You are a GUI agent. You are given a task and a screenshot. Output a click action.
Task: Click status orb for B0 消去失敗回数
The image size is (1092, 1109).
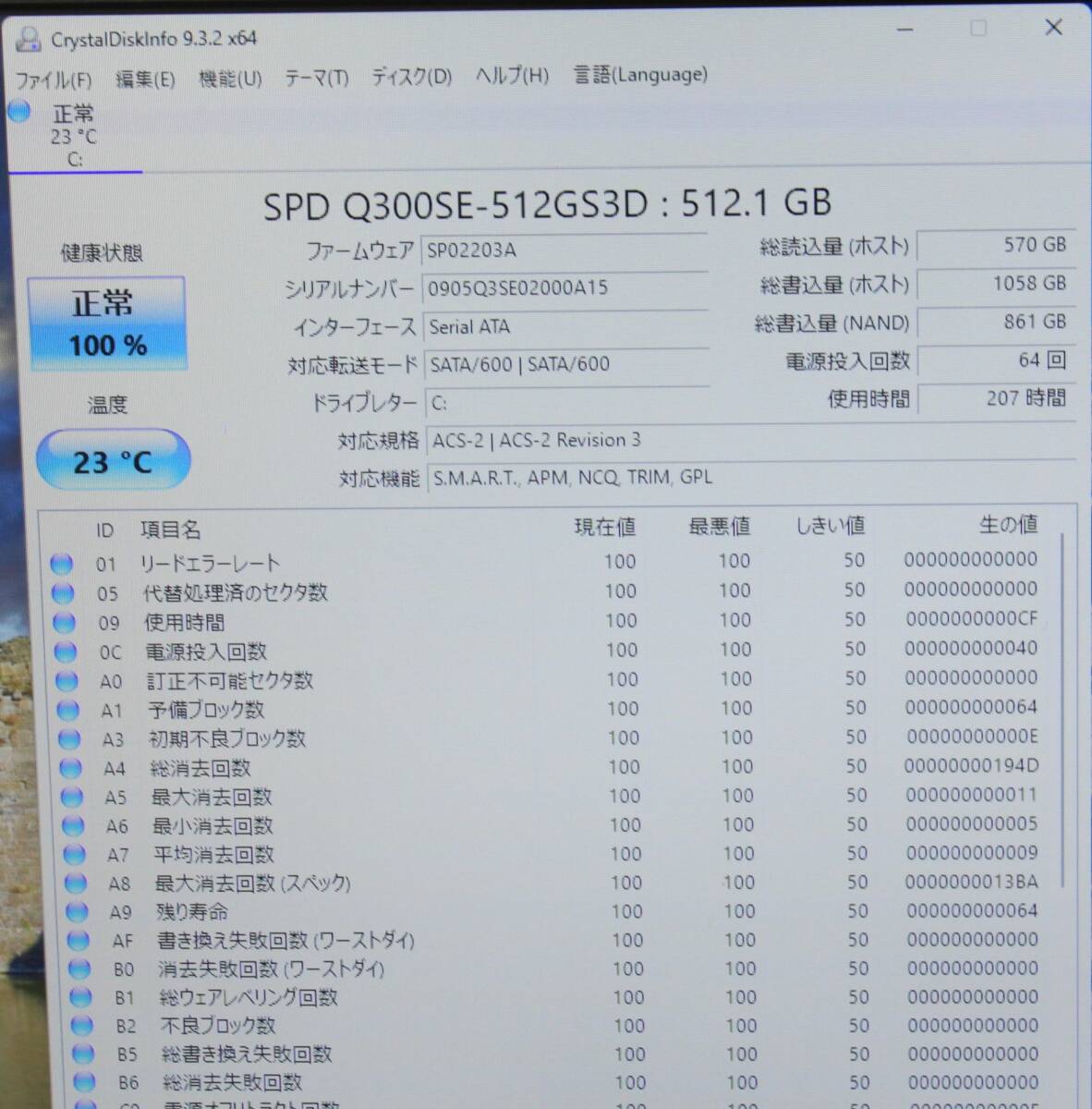[x=79, y=969]
